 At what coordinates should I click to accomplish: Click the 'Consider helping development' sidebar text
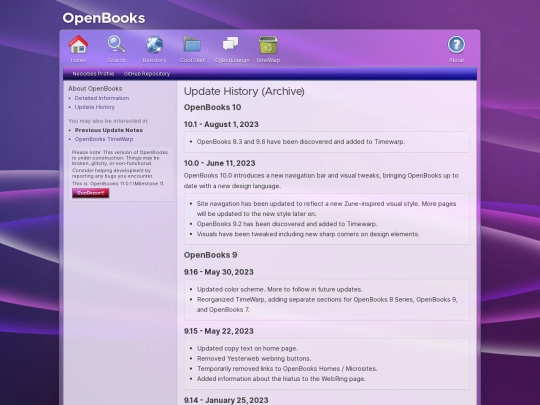(112, 173)
